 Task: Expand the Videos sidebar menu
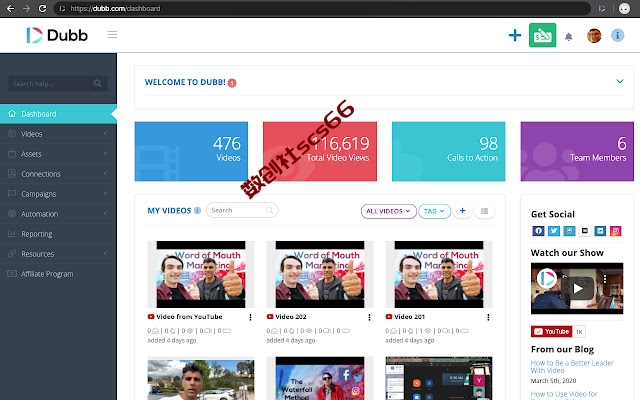click(58, 134)
